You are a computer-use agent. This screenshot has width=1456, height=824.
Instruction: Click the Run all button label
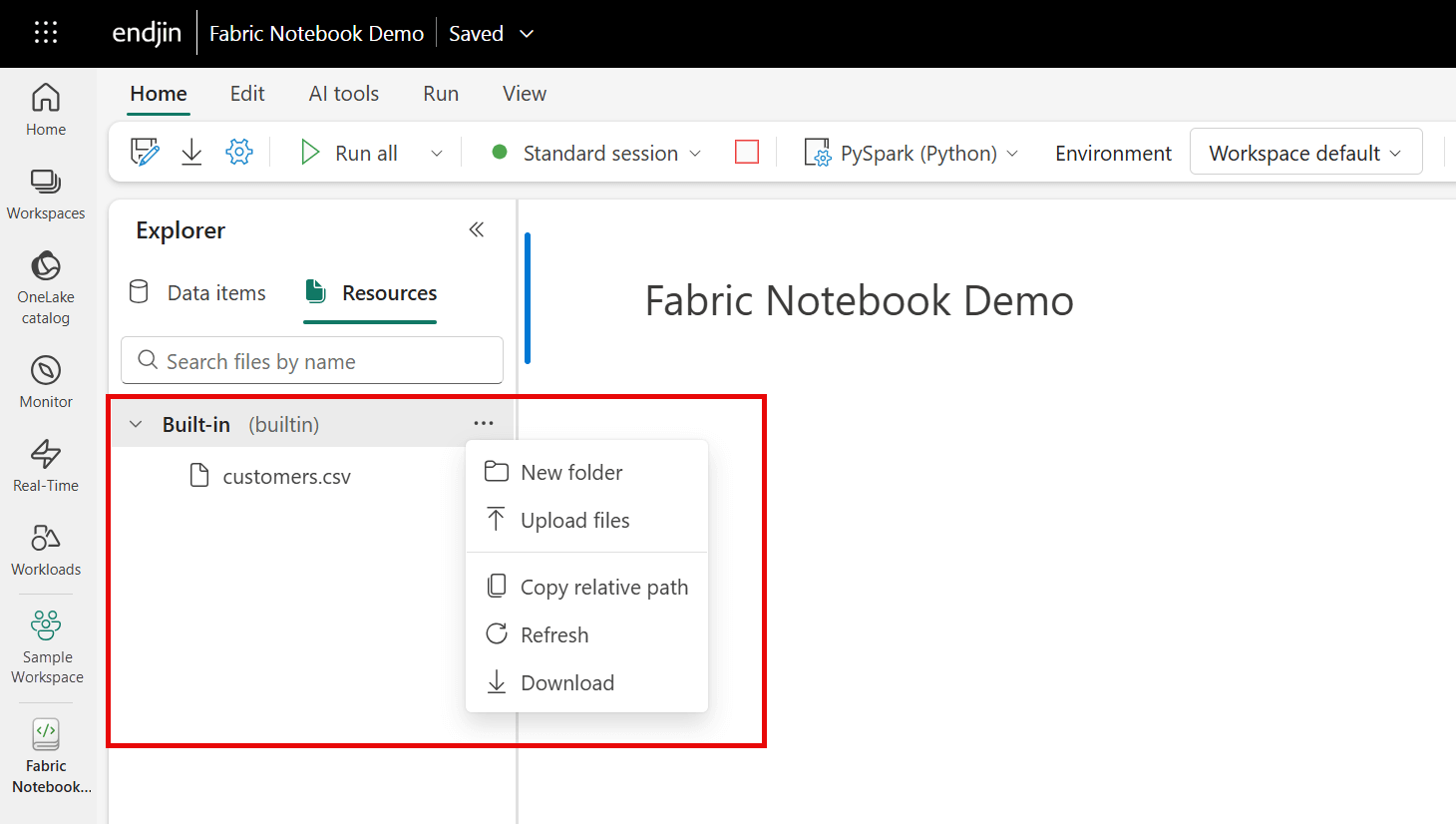tap(366, 153)
